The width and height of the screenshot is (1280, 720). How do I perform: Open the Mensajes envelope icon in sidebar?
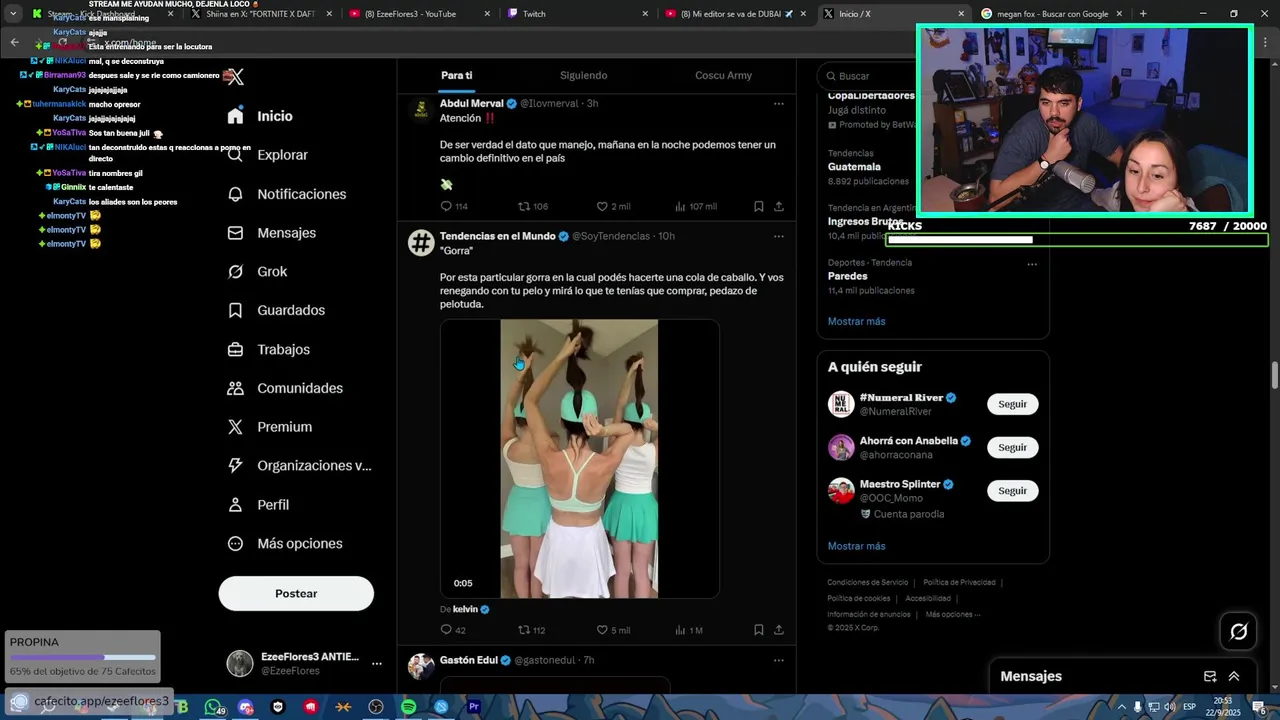[235, 233]
